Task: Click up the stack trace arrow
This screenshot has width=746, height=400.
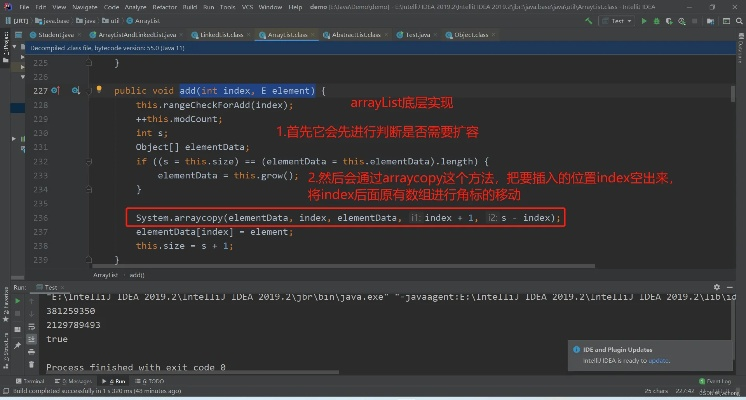Action: [31, 301]
